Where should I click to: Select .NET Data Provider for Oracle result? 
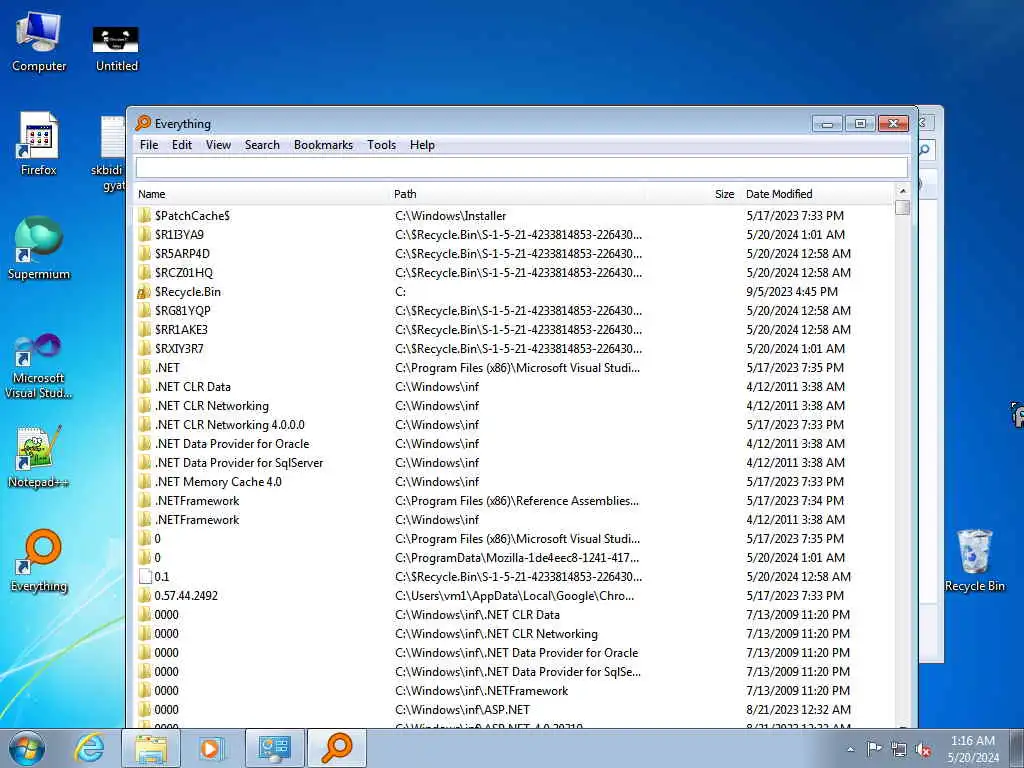click(x=232, y=443)
